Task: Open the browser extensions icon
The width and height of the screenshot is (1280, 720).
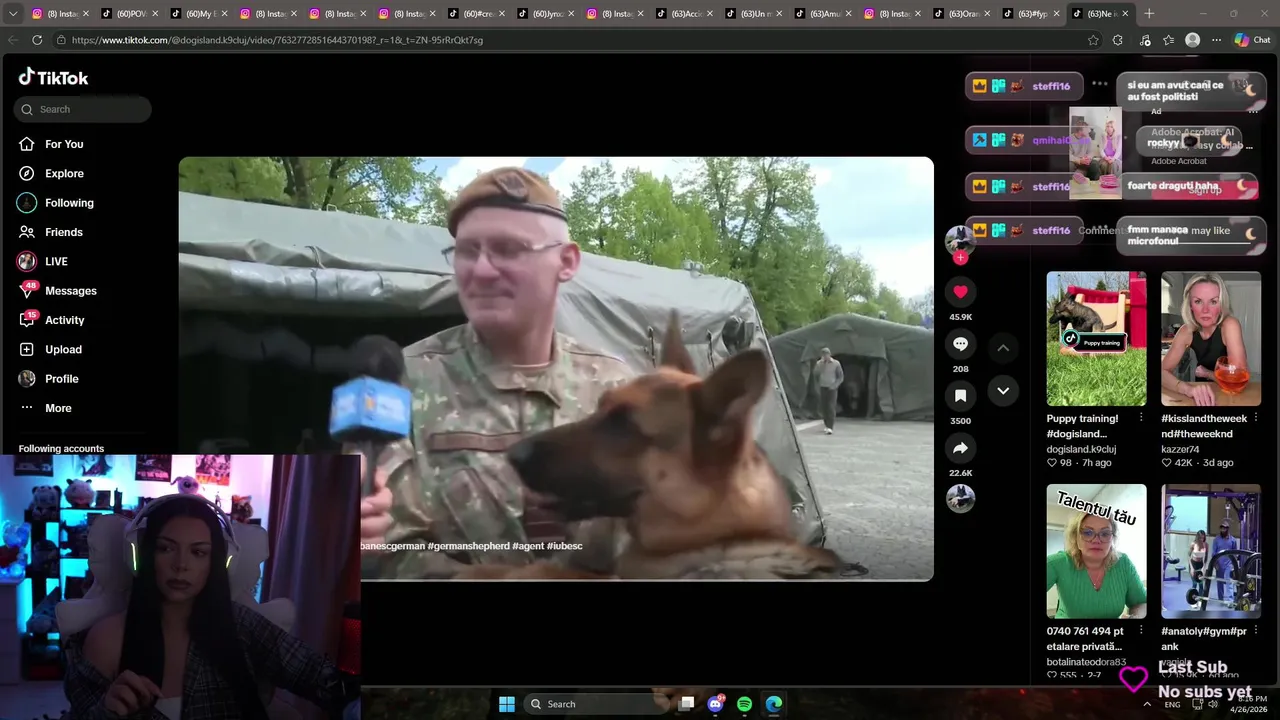Action: pyautogui.click(x=1118, y=40)
